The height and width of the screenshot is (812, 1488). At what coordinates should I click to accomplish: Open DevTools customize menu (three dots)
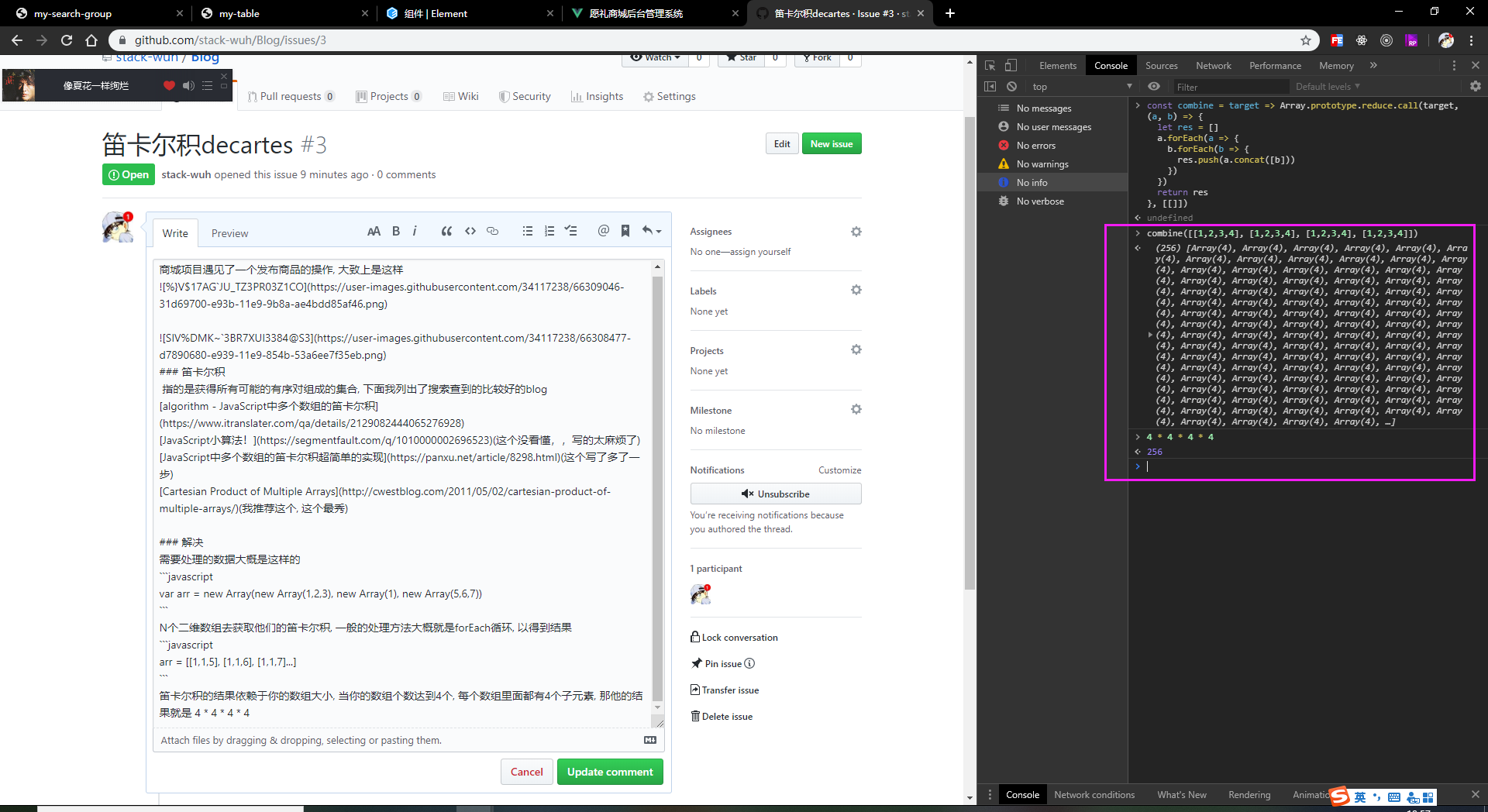[x=1454, y=66]
